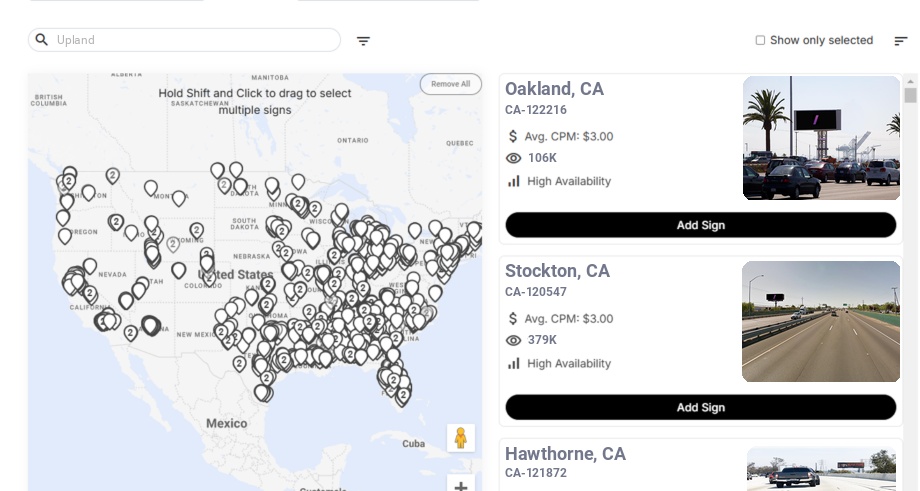Click Stockton impressions eye icon
Viewport: 920px width, 491px height.
pyautogui.click(x=514, y=340)
